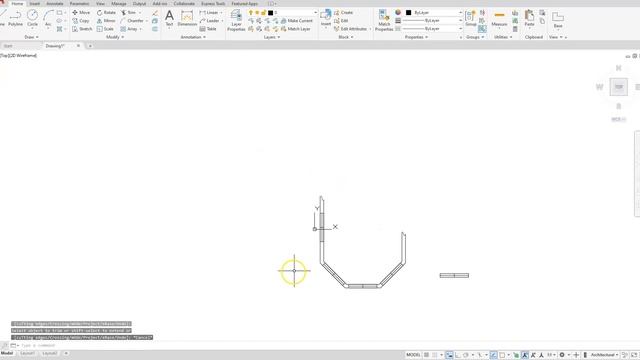Toggle MODEL space button in status bar
640x360 pixels.
pyautogui.click(x=413, y=355)
